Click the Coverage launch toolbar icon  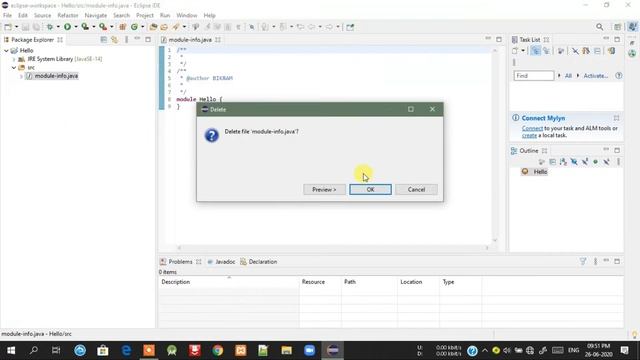coord(85,27)
